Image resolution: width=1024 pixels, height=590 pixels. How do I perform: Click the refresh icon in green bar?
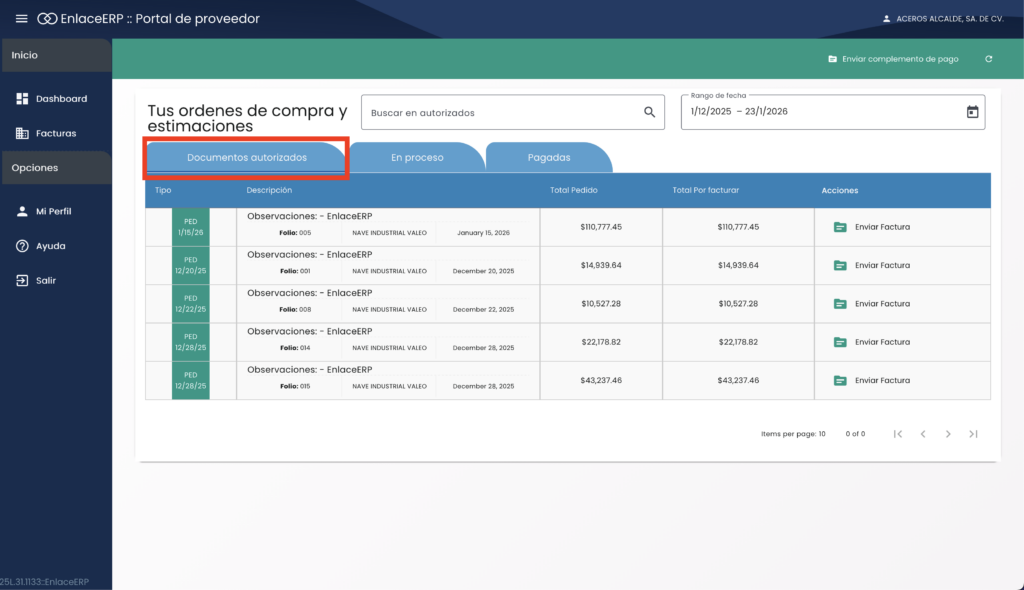tap(989, 59)
